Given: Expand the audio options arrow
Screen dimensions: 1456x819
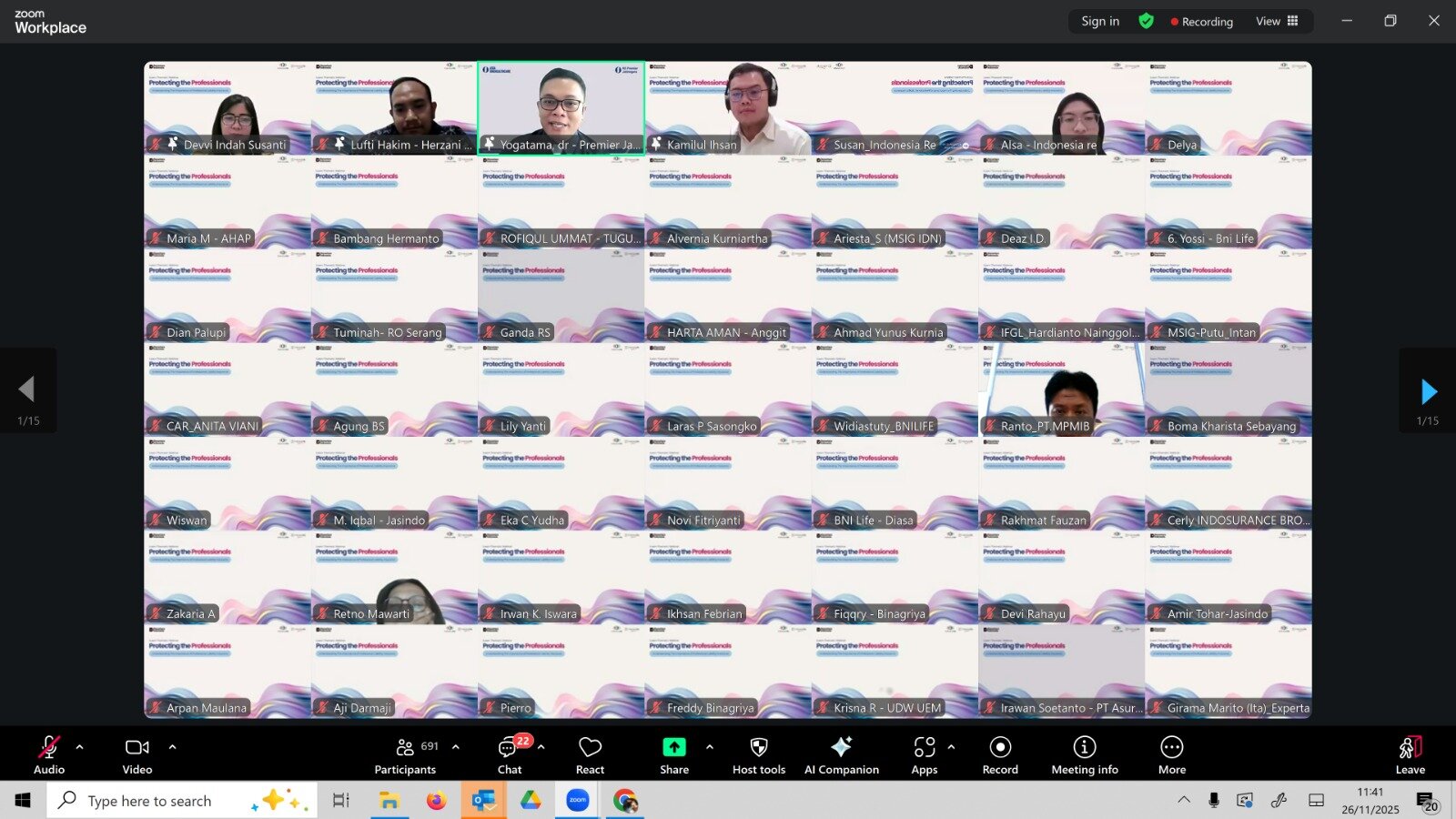Looking at the screenshot, I should click(80, 747).
